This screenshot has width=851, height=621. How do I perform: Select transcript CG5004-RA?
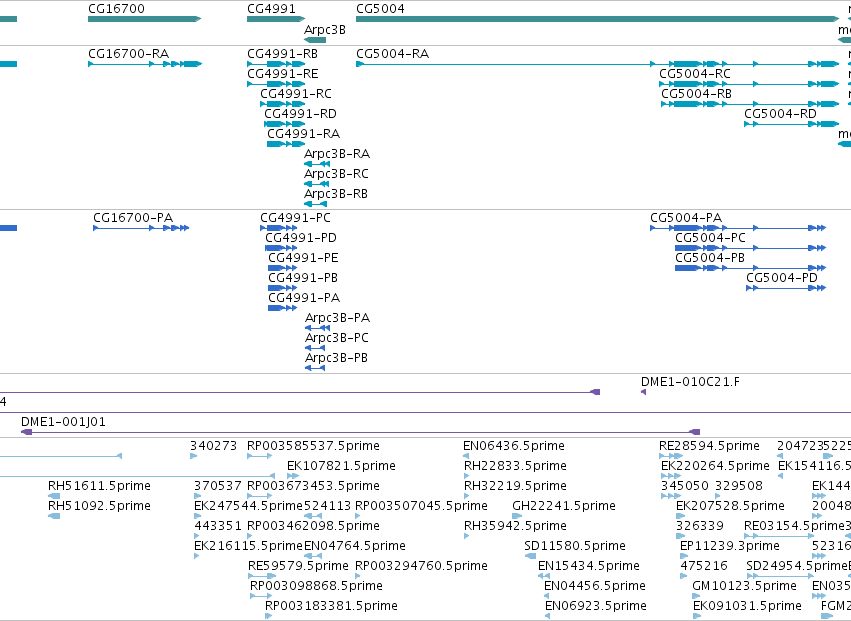392,54
